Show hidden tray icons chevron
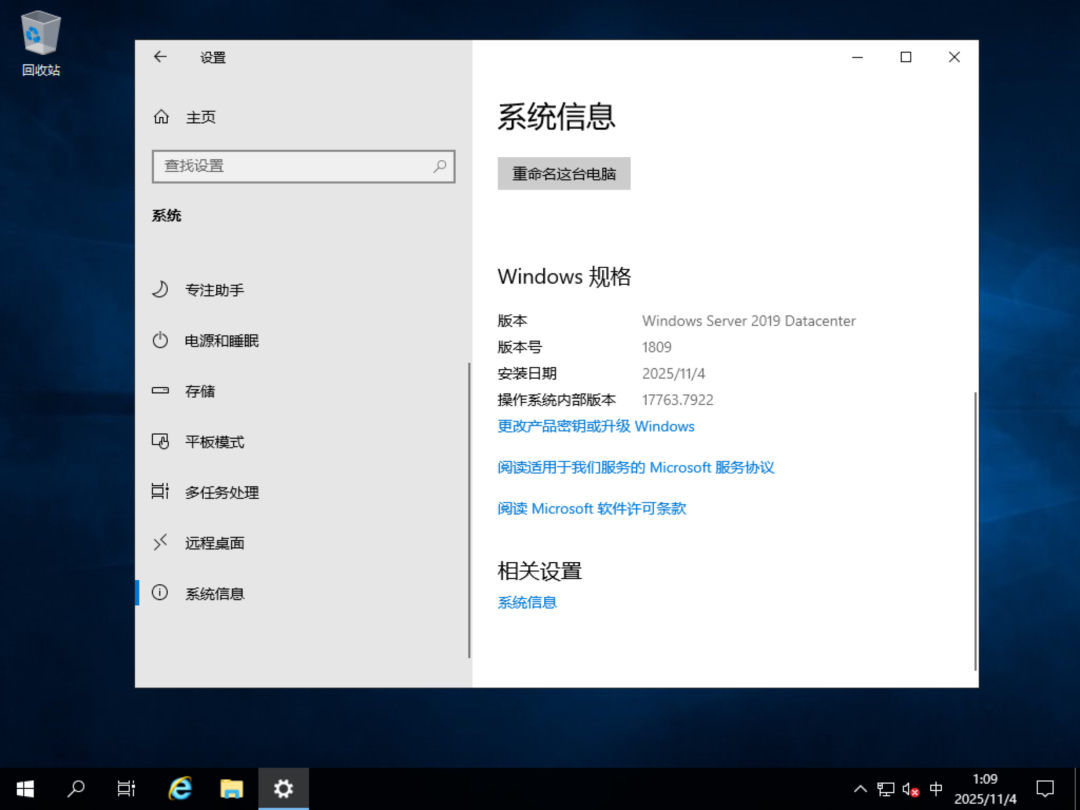 pyautogui.click(x=860, y=789)
